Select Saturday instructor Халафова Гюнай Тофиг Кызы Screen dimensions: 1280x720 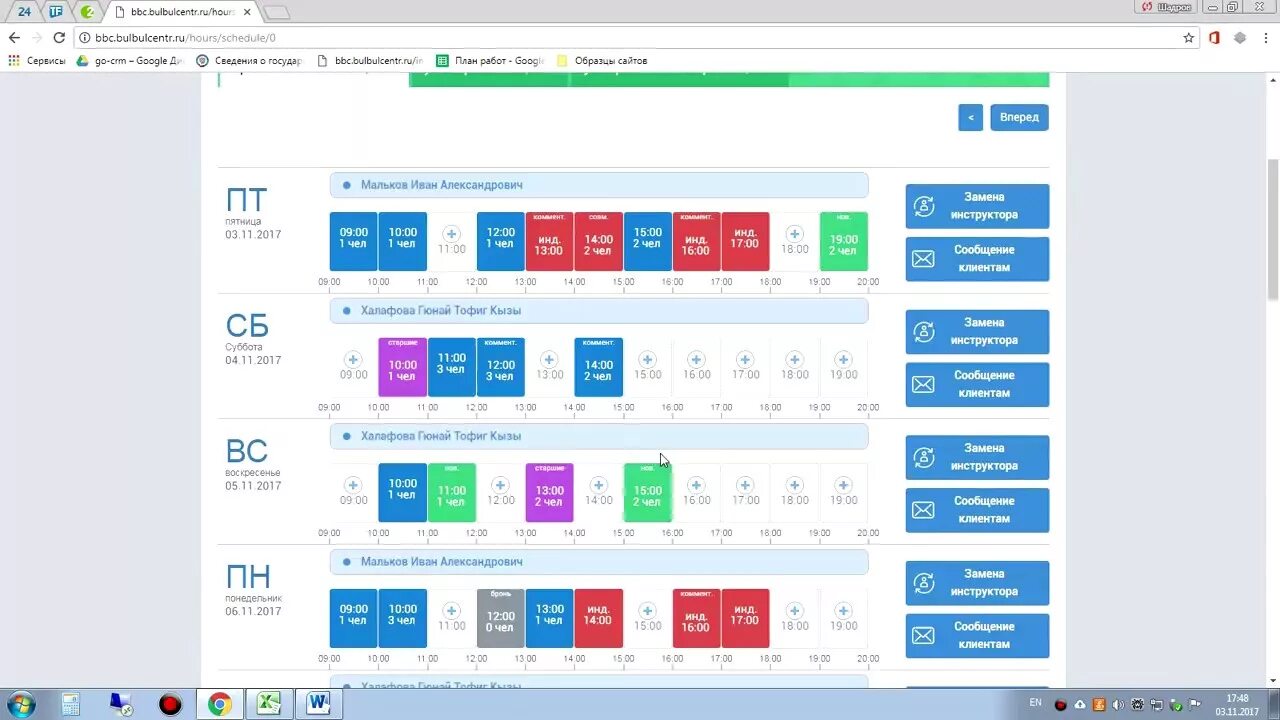pyautogui.click(x=599, y=311)
